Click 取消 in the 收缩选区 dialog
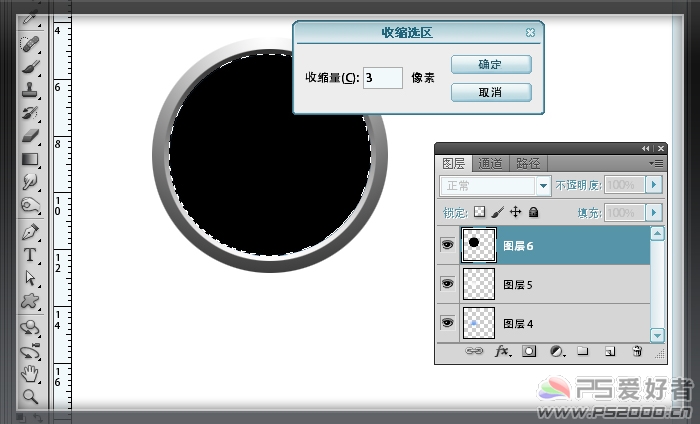The height and width of the screenshot is (424, 700). pos(491,92)
